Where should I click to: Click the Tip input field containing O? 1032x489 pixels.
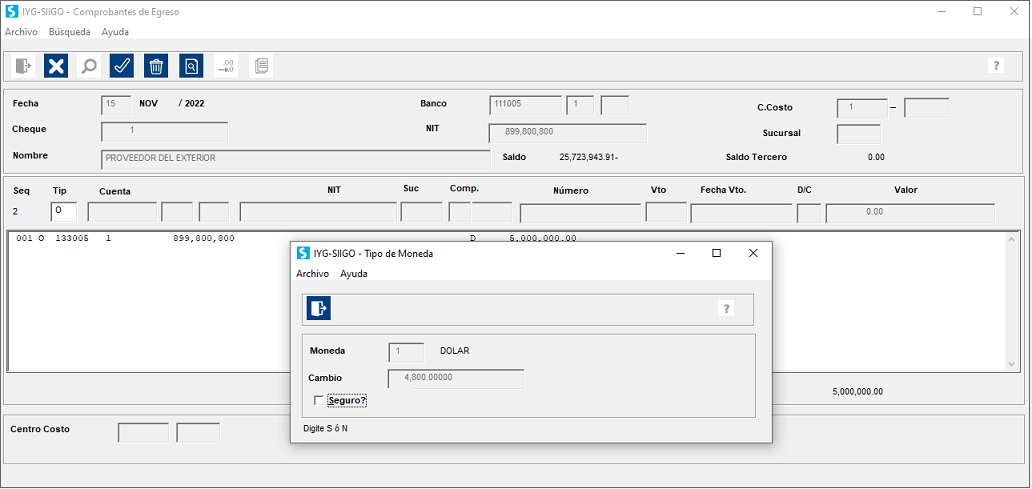(x=63, y=212)
